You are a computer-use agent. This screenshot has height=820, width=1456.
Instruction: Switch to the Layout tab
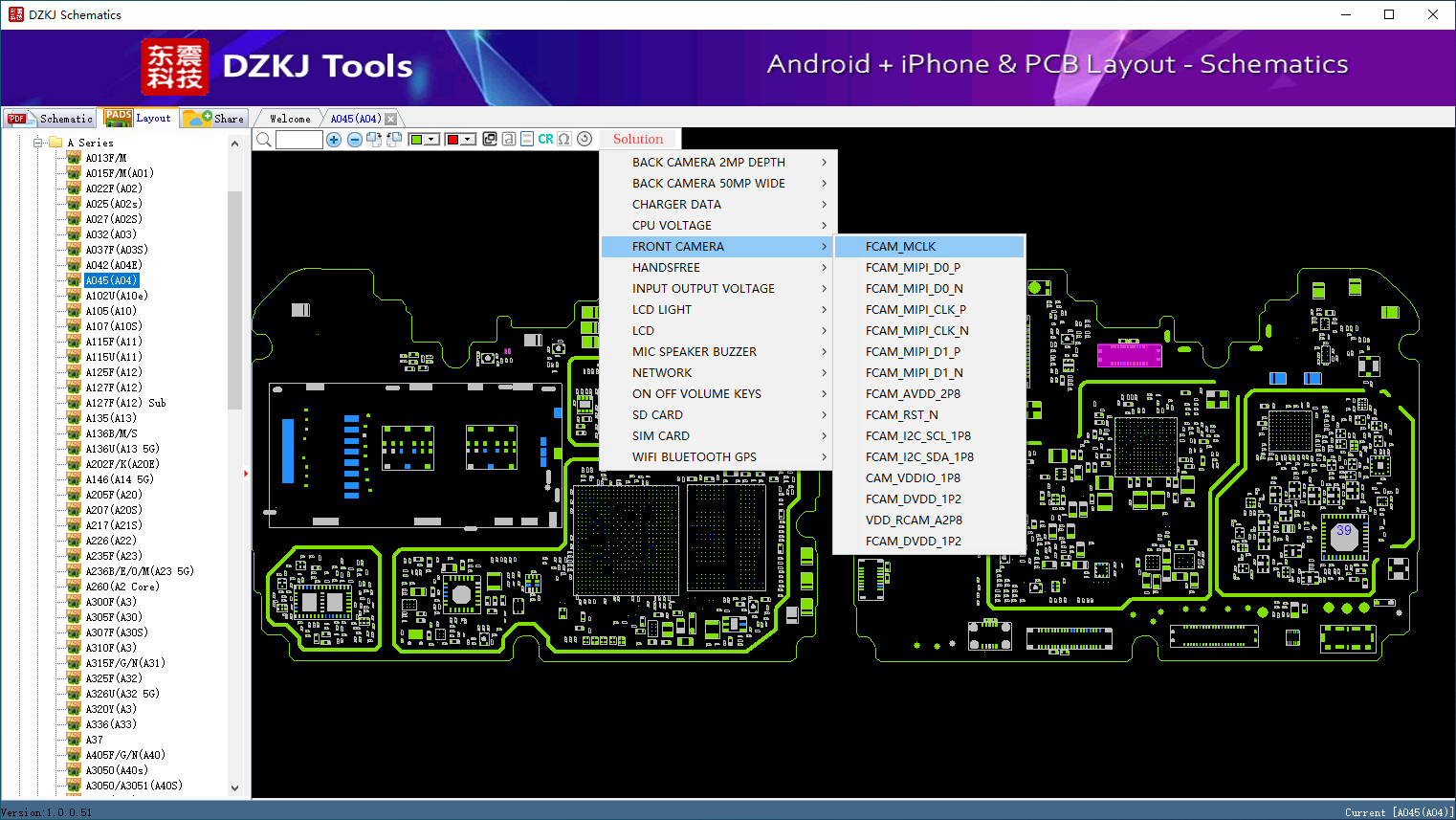tap(139, 118)
